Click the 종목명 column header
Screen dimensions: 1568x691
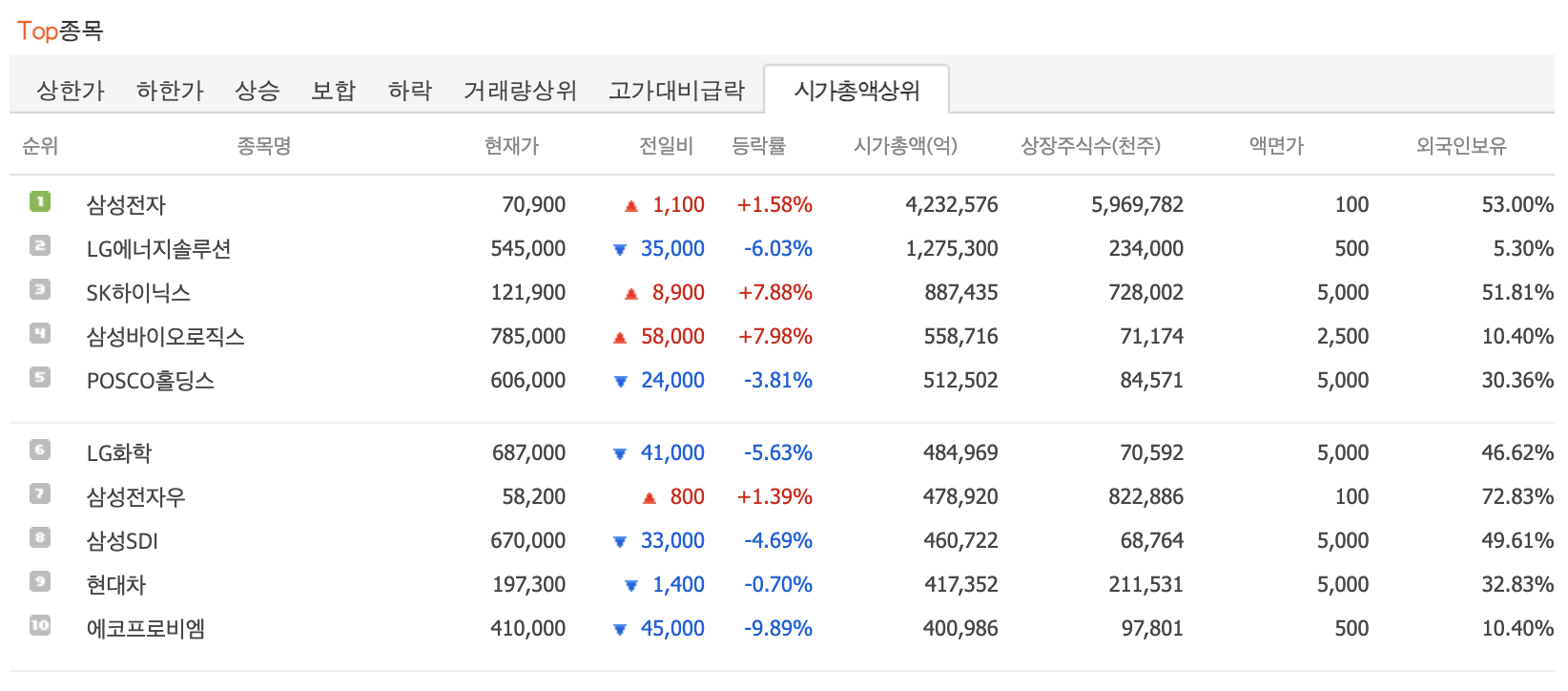pos(264,146)
